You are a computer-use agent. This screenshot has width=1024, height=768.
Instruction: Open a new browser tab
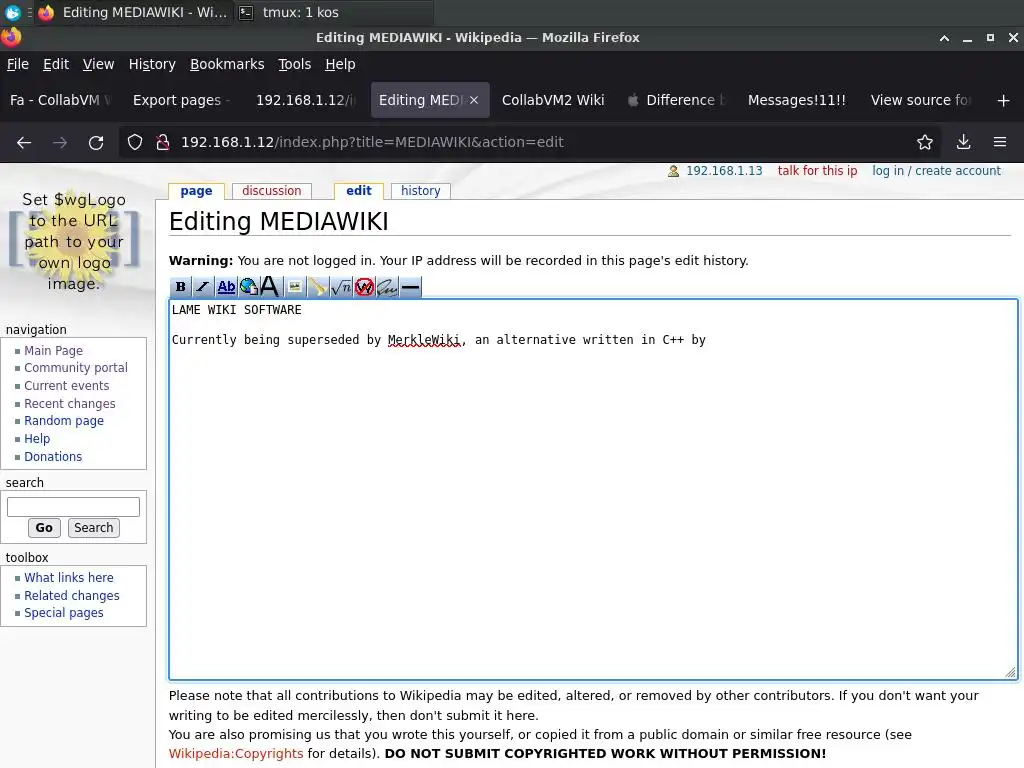[x=1004, y=101]
